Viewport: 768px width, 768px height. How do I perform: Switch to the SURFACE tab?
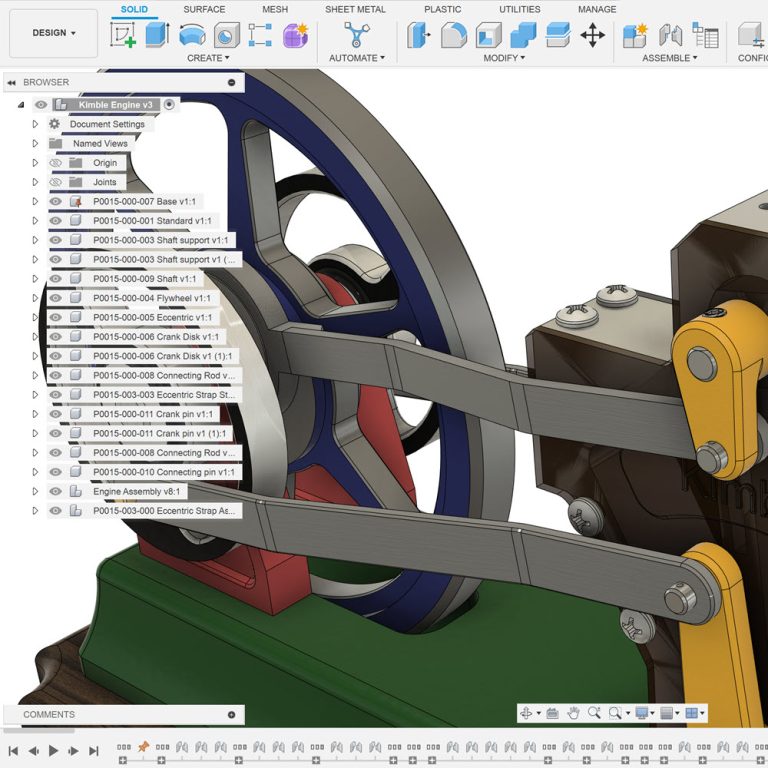204,9
